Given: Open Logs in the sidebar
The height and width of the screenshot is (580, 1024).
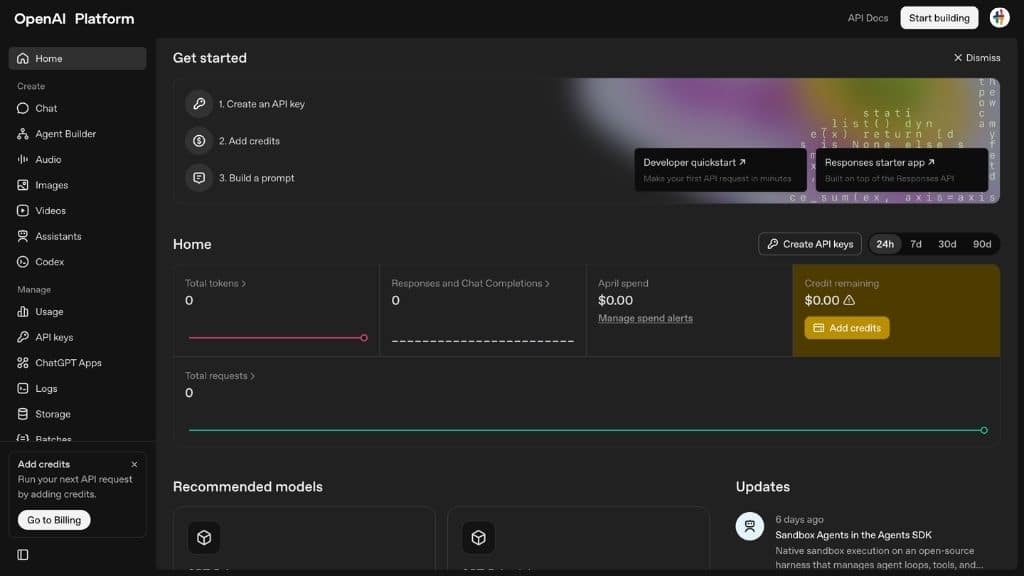Looking at the screenshot, I should tap(77, 388).
